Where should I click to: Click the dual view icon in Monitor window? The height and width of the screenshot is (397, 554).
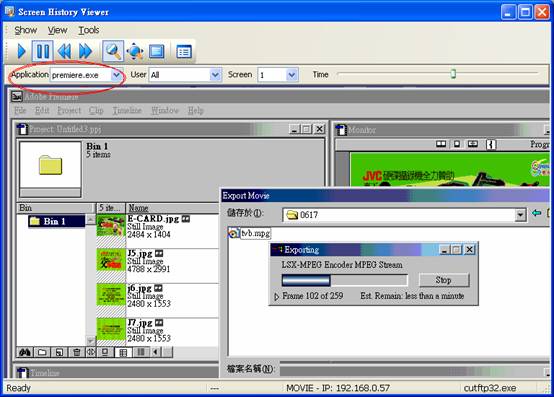tap(441, 144)
